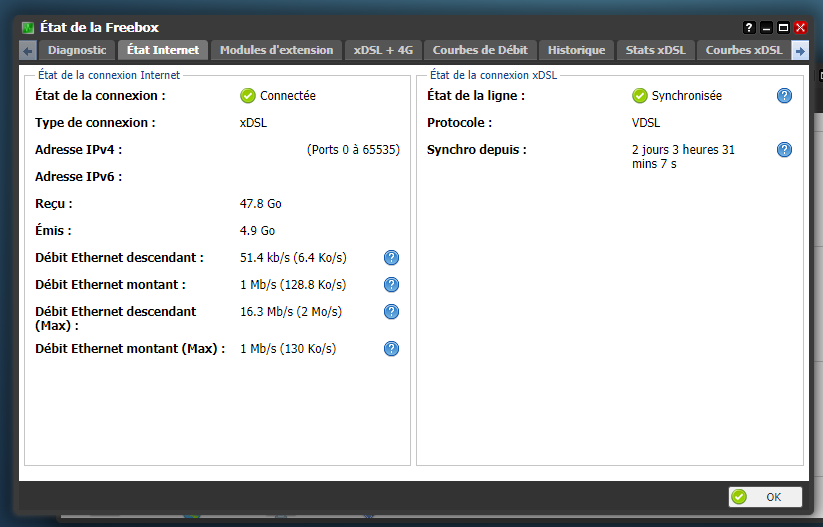The image size is (823, 527).
Task: Click 'État de la connexion xDSL' group title
Action: pyautogui.click(x=493, y=75)
